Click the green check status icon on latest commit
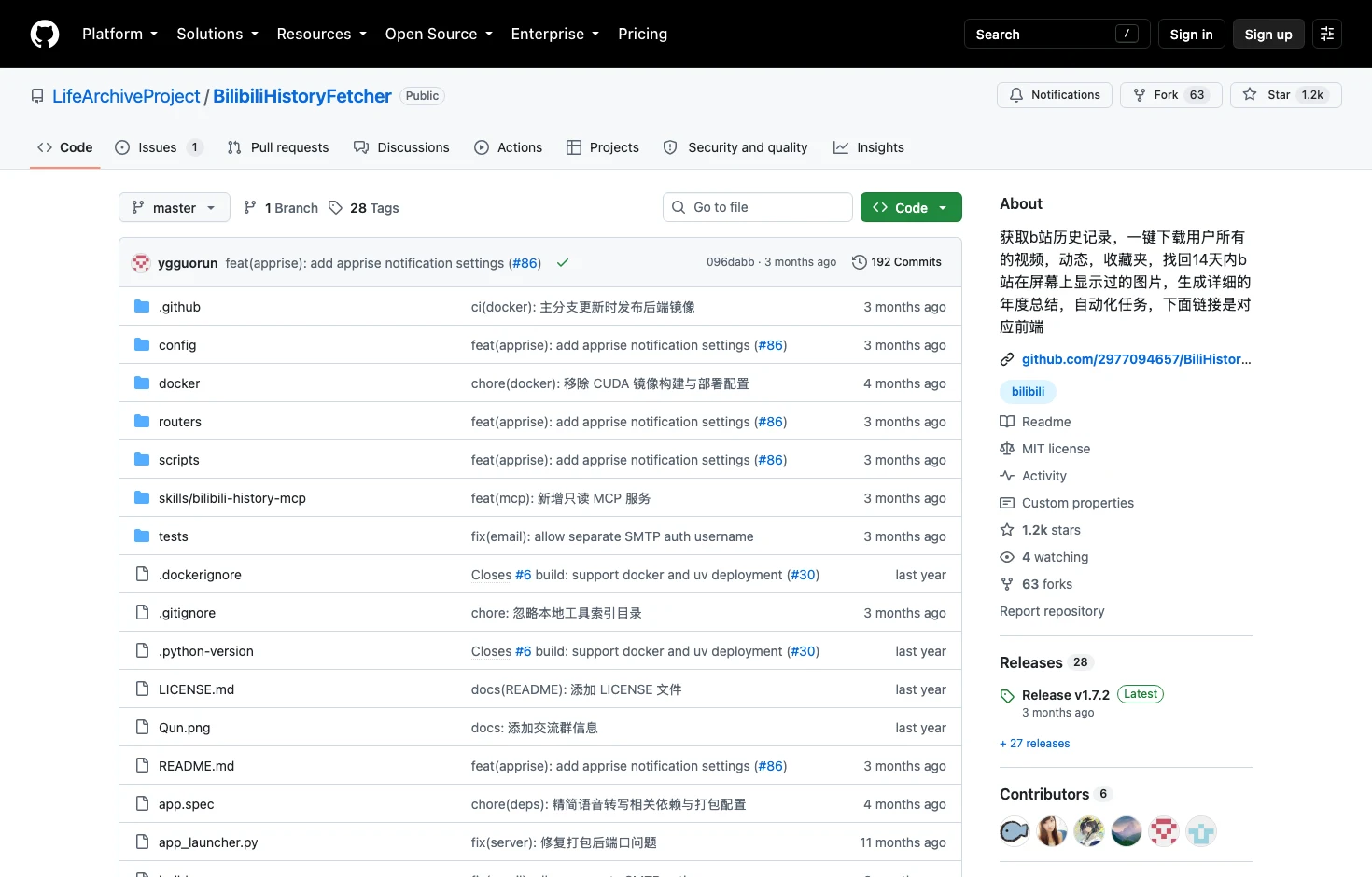Image resolution: width=1372 pixels, height=877 pixels. [x=563, y=262]
